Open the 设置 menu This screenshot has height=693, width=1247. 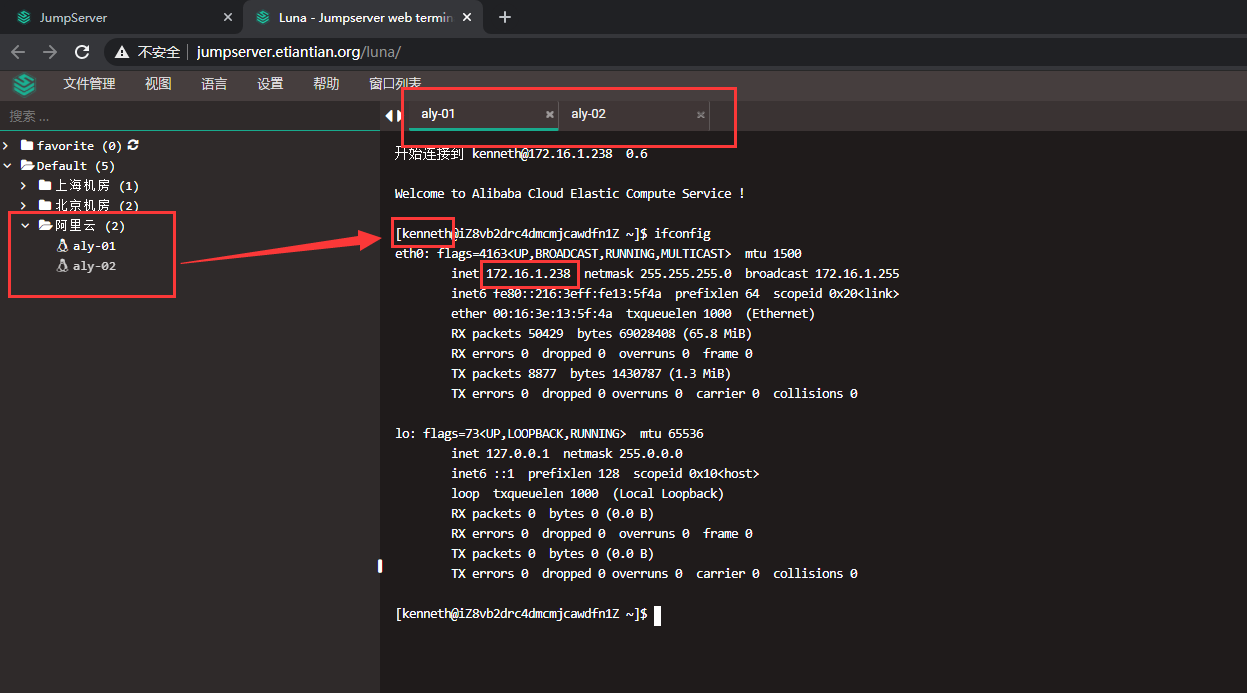(x=270, y=84)
